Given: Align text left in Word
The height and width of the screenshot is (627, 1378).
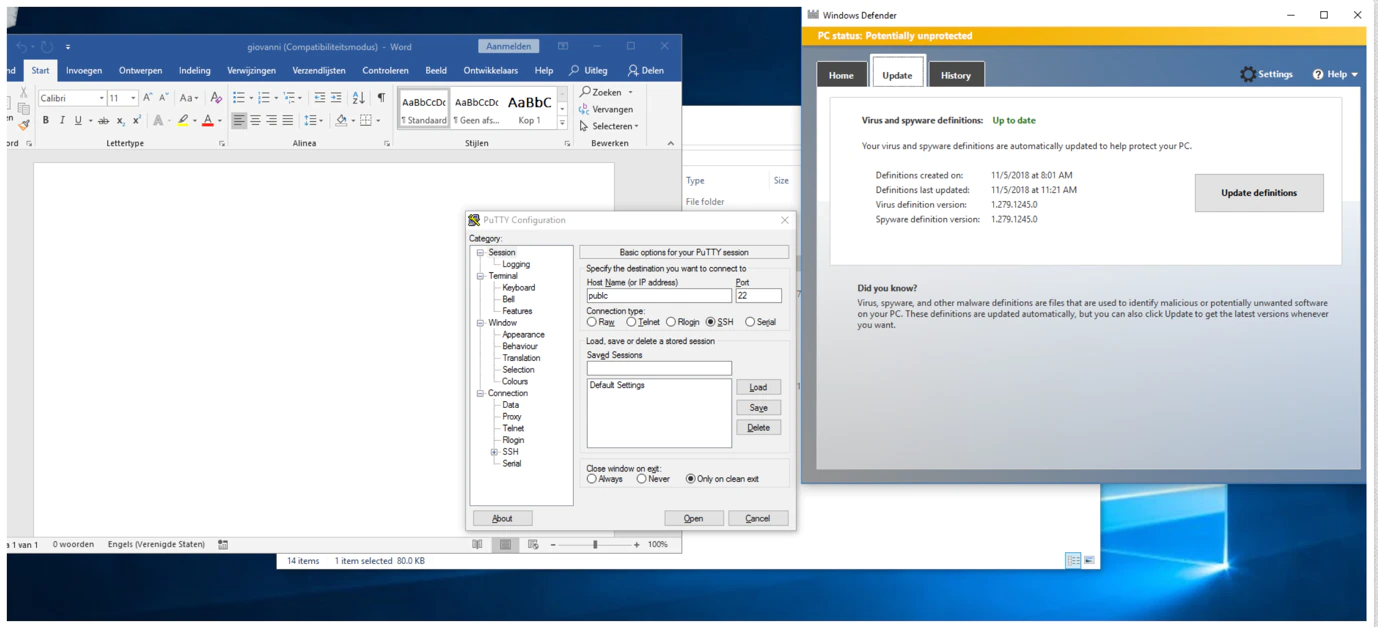Looking at the screenshot, I should click(x=239, y=121).
